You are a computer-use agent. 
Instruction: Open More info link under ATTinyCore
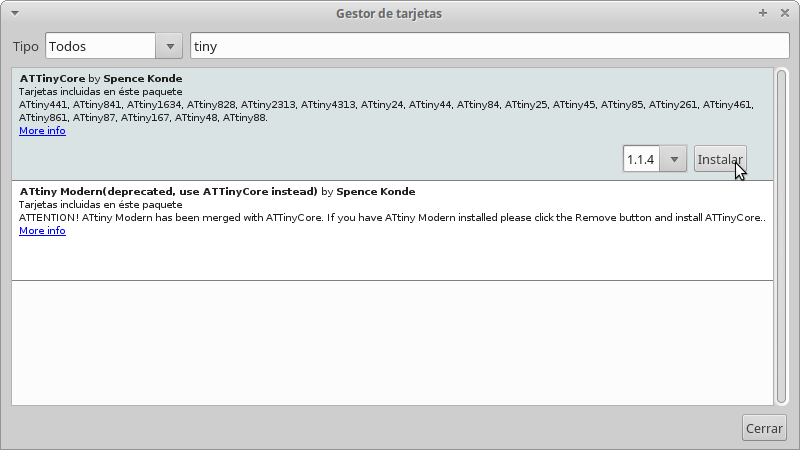point(42,130)
